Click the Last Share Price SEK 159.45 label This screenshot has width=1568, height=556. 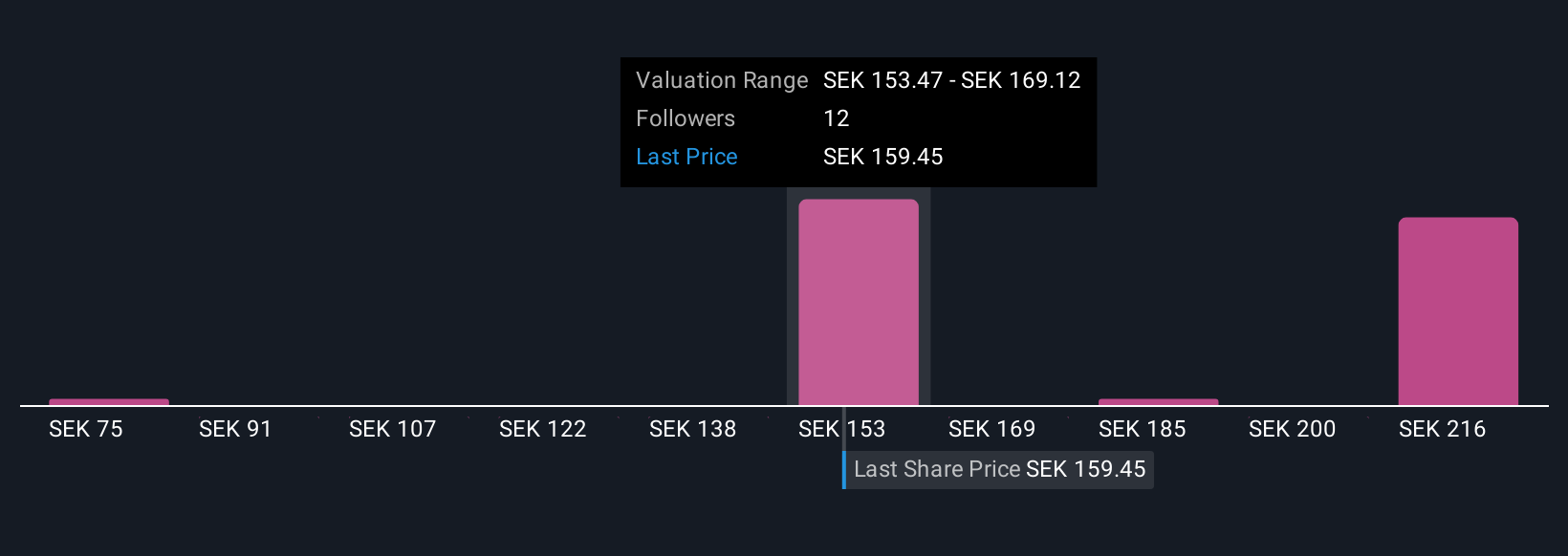(999, 469)
